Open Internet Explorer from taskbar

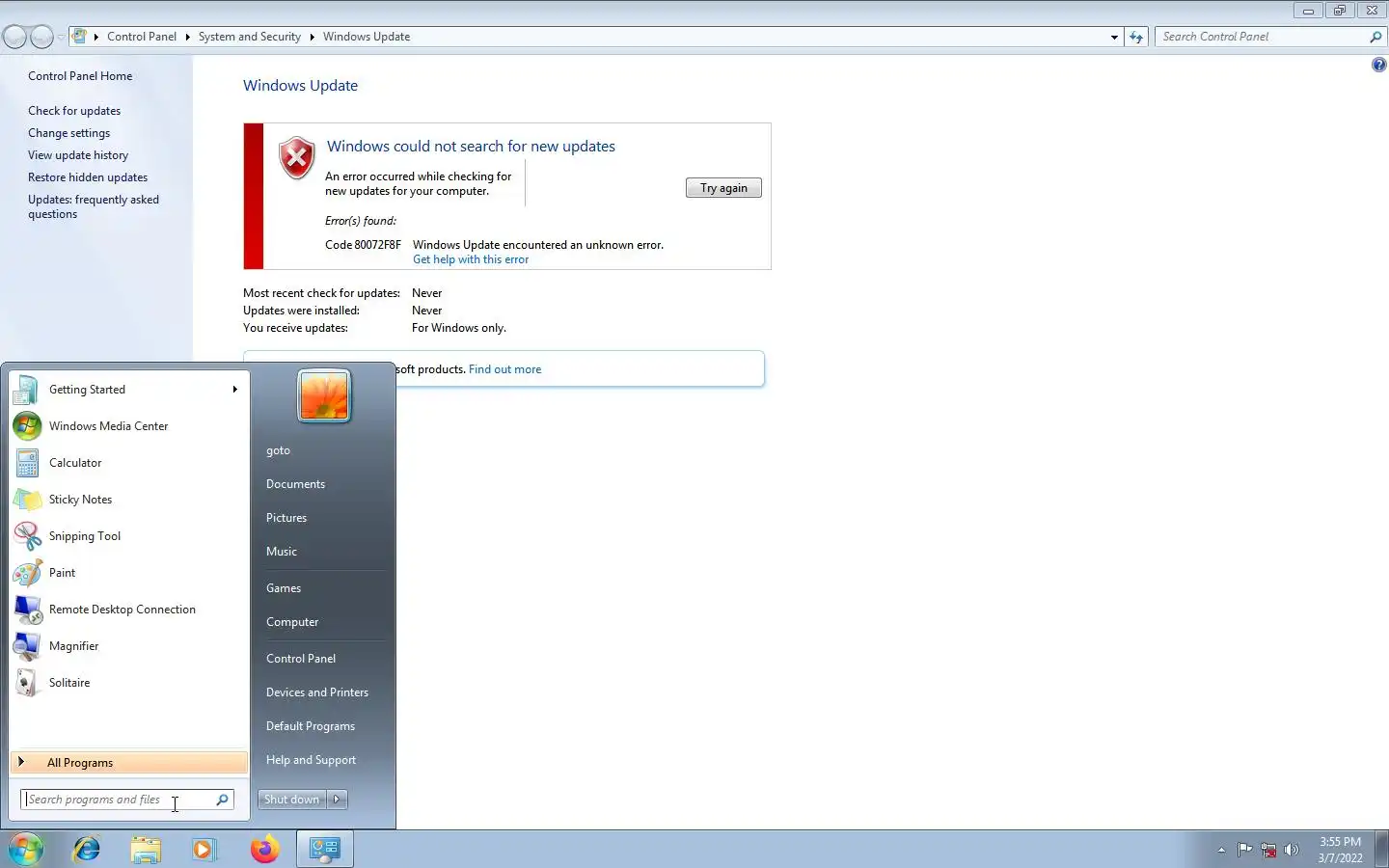[87, 849]
